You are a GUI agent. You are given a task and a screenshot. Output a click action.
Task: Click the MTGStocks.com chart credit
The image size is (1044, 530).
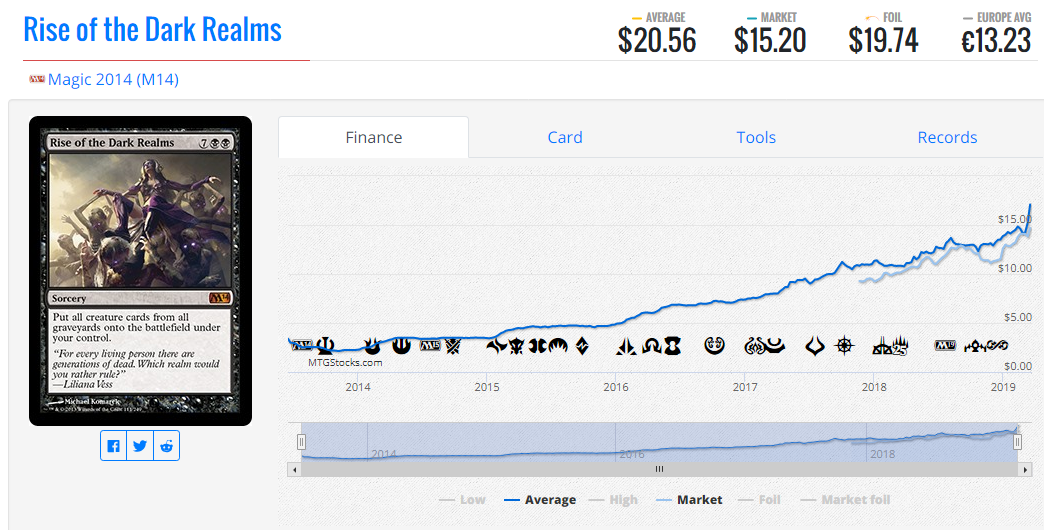345,363
